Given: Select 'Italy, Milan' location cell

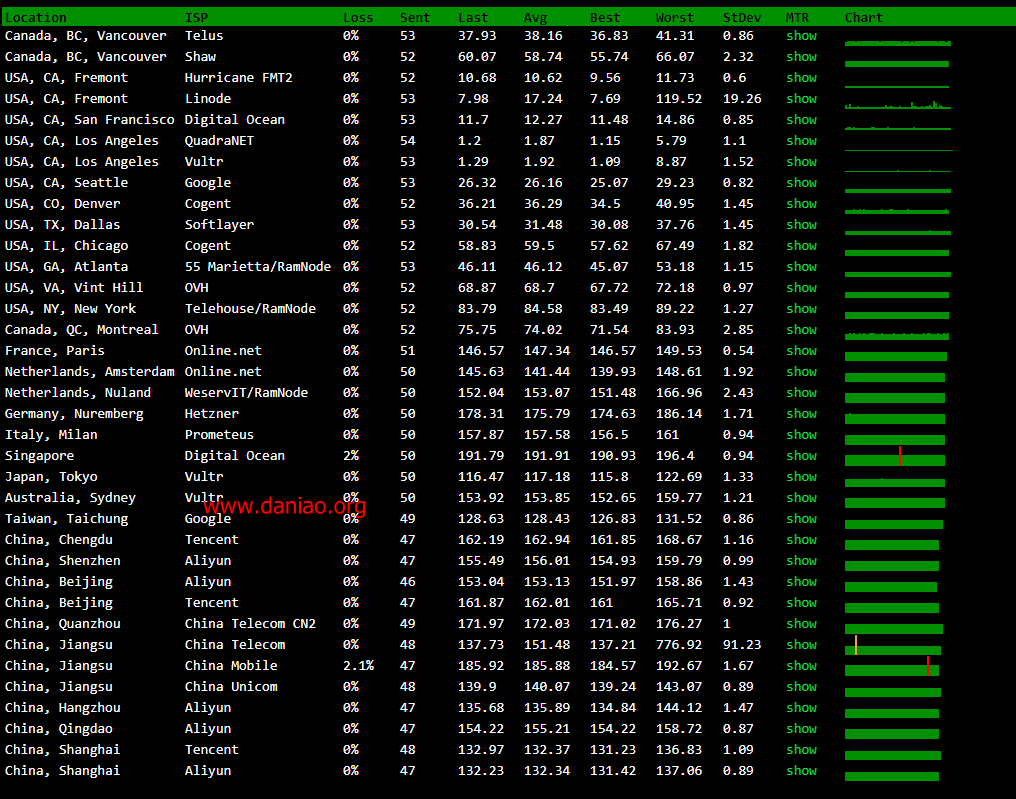Looking at the screenshot, I should pyautogui.click(x=51, y=435).
